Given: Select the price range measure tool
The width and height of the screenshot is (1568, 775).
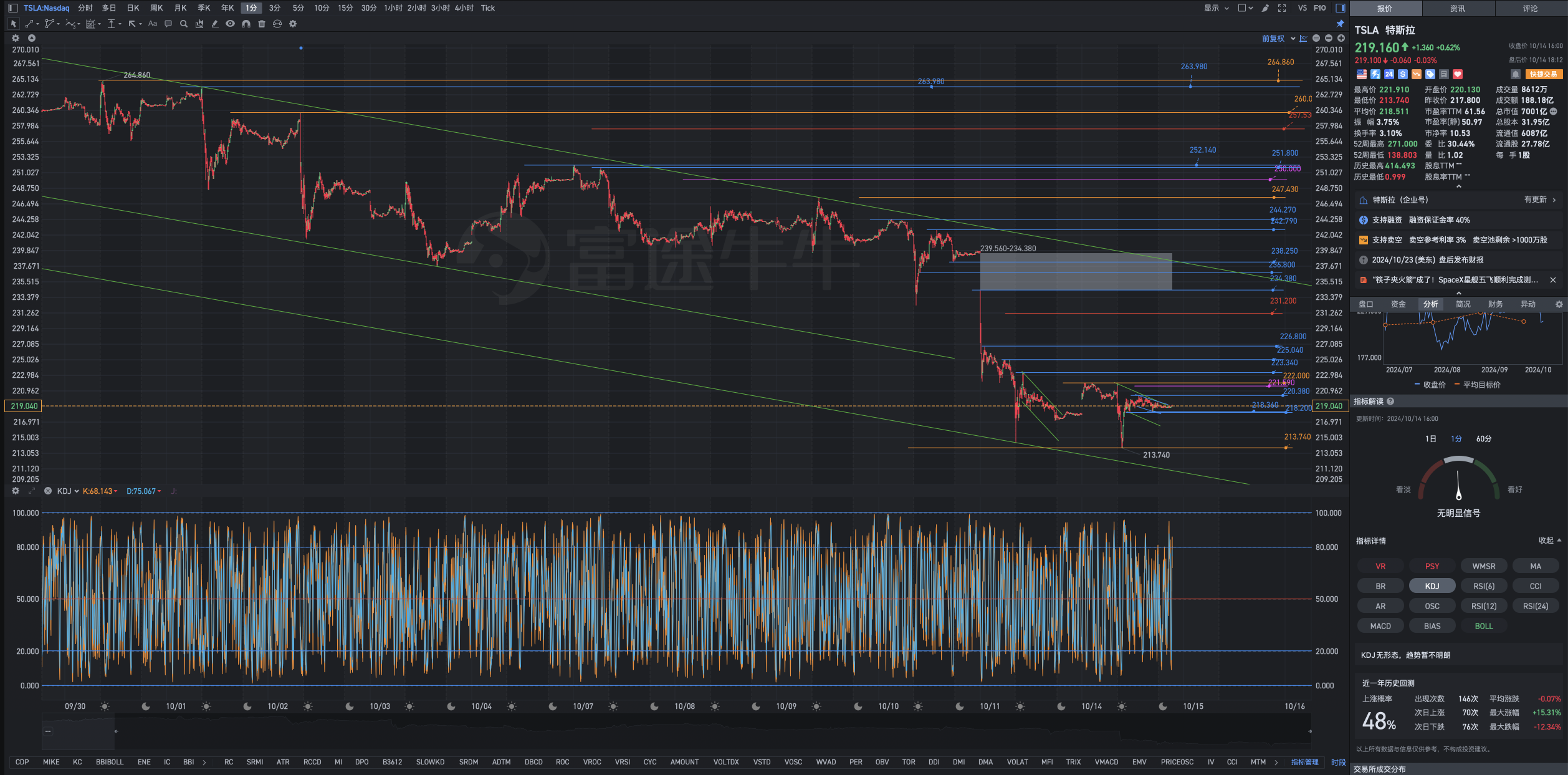Looking at the screenshot, I should point(111,24).
